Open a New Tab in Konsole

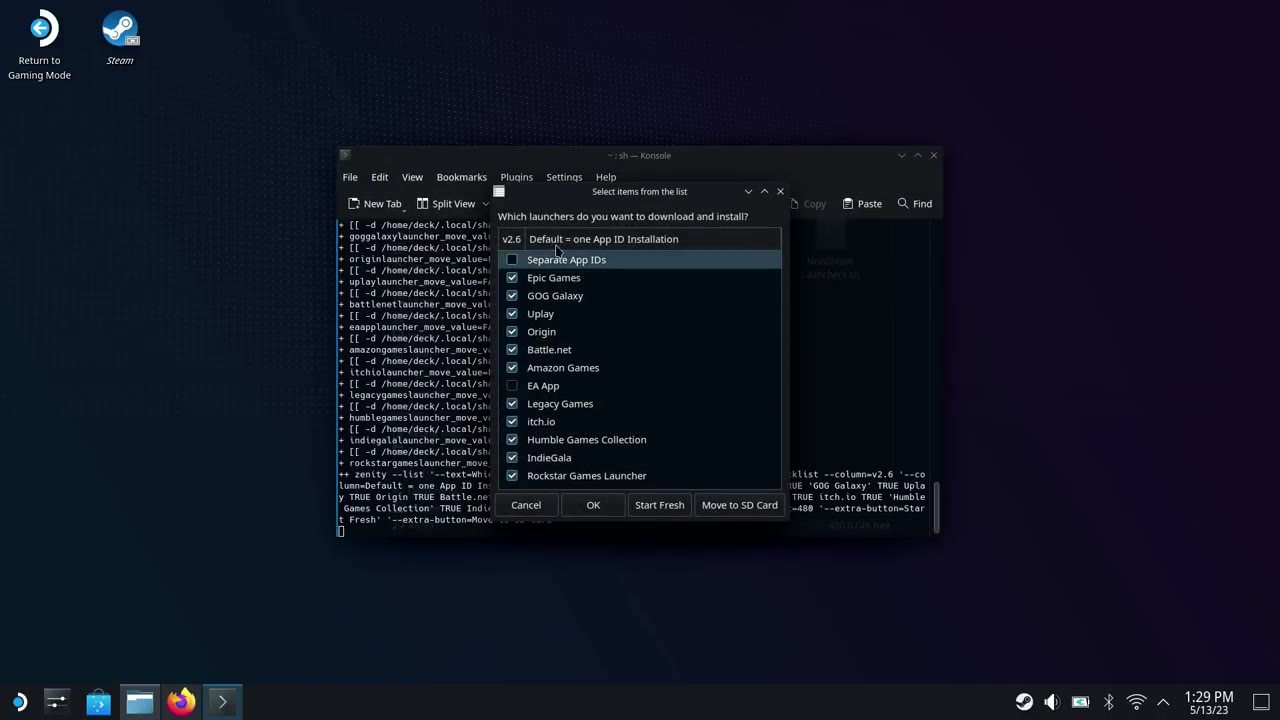pyautogui.click(x=375, y=204)
